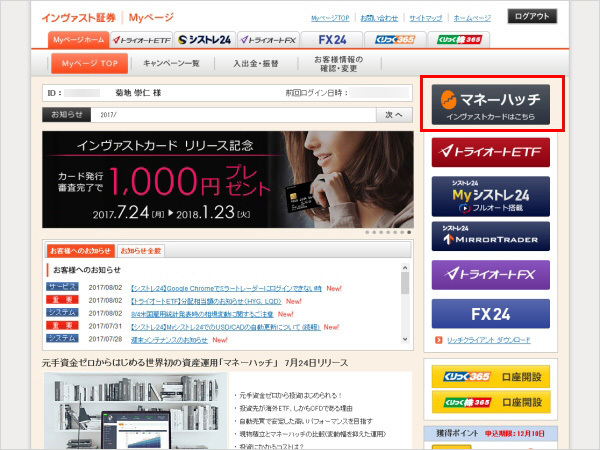
Task: Select the first carousel dot indicator
Action: point(367,232)
